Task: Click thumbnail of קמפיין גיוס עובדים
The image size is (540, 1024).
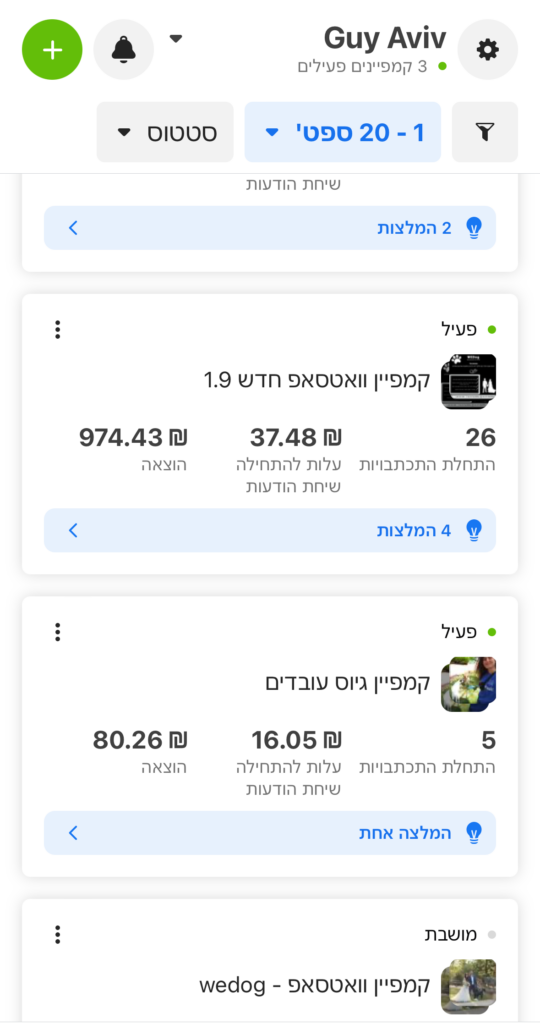Action: pyautogui.click(x=468, y=684)
